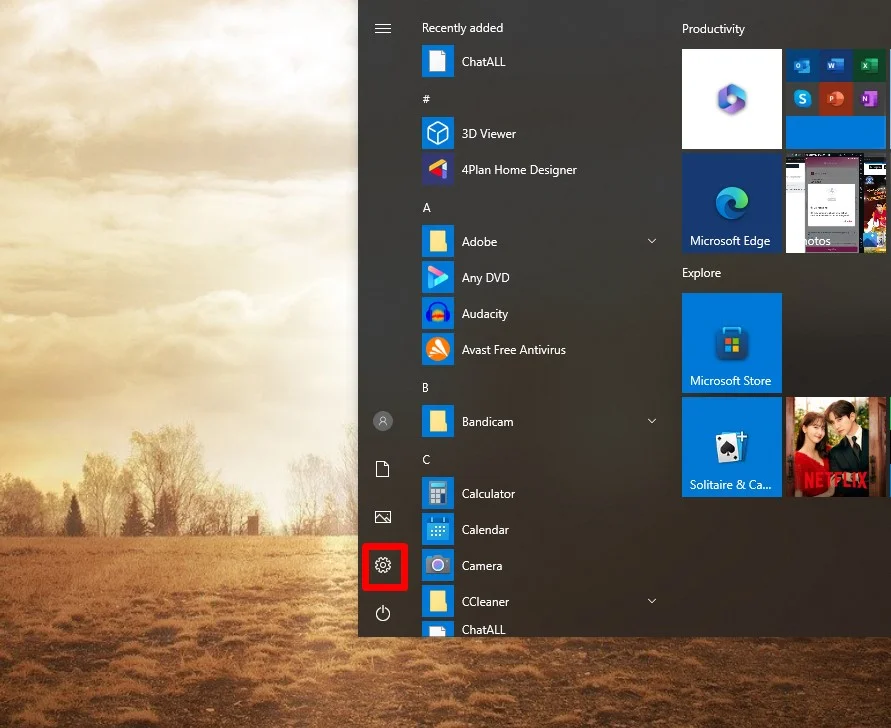Expand the Bandicam folder chevron
The width and height of the screenshot is (891, 728).
coord(652,421)
